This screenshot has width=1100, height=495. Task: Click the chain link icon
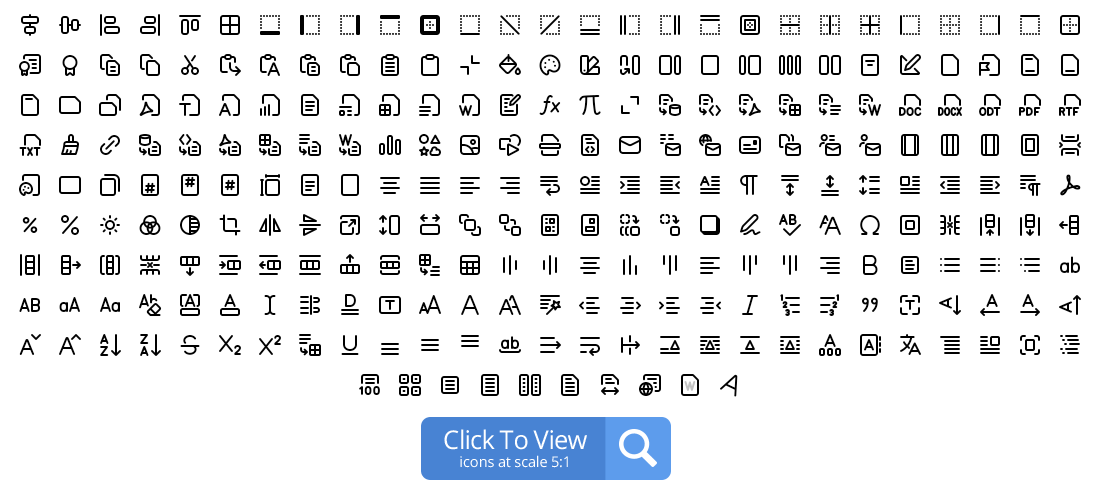coord(109,145)
